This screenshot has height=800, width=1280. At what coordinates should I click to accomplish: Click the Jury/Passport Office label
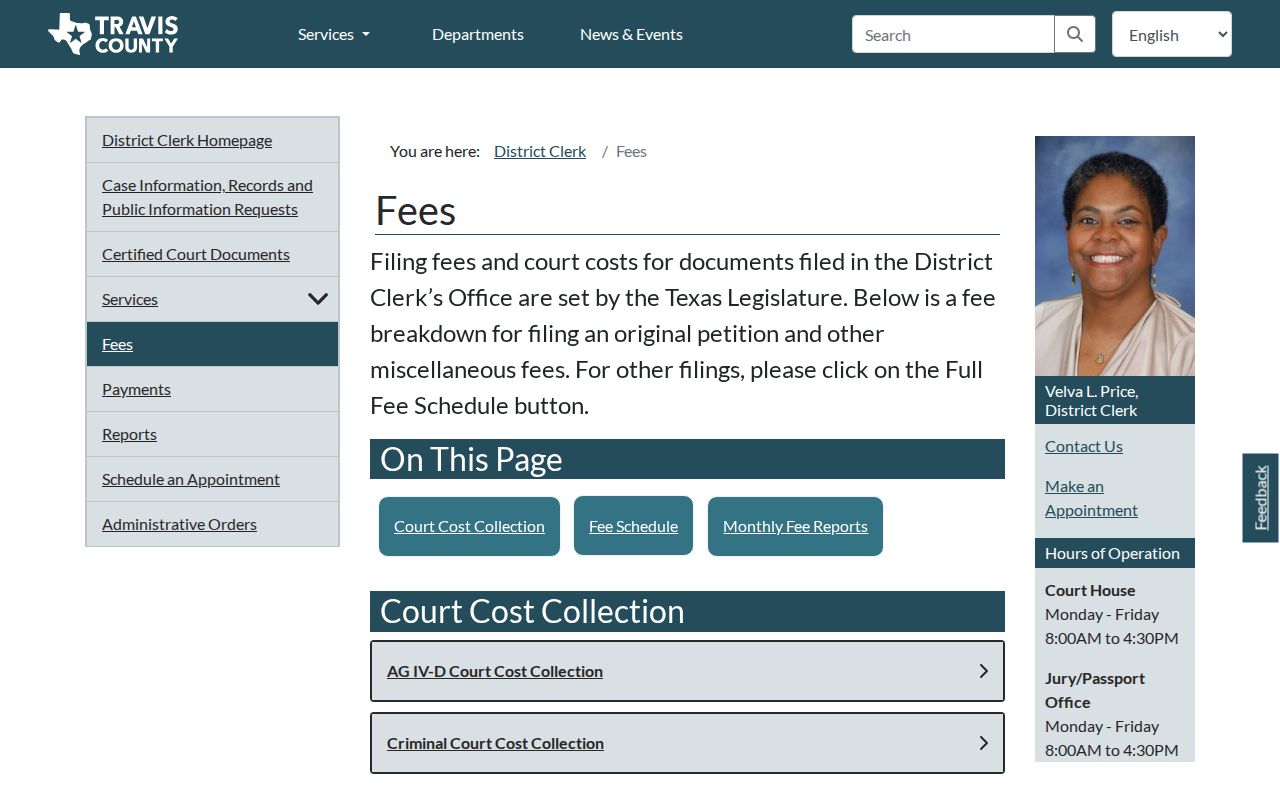1095,690
